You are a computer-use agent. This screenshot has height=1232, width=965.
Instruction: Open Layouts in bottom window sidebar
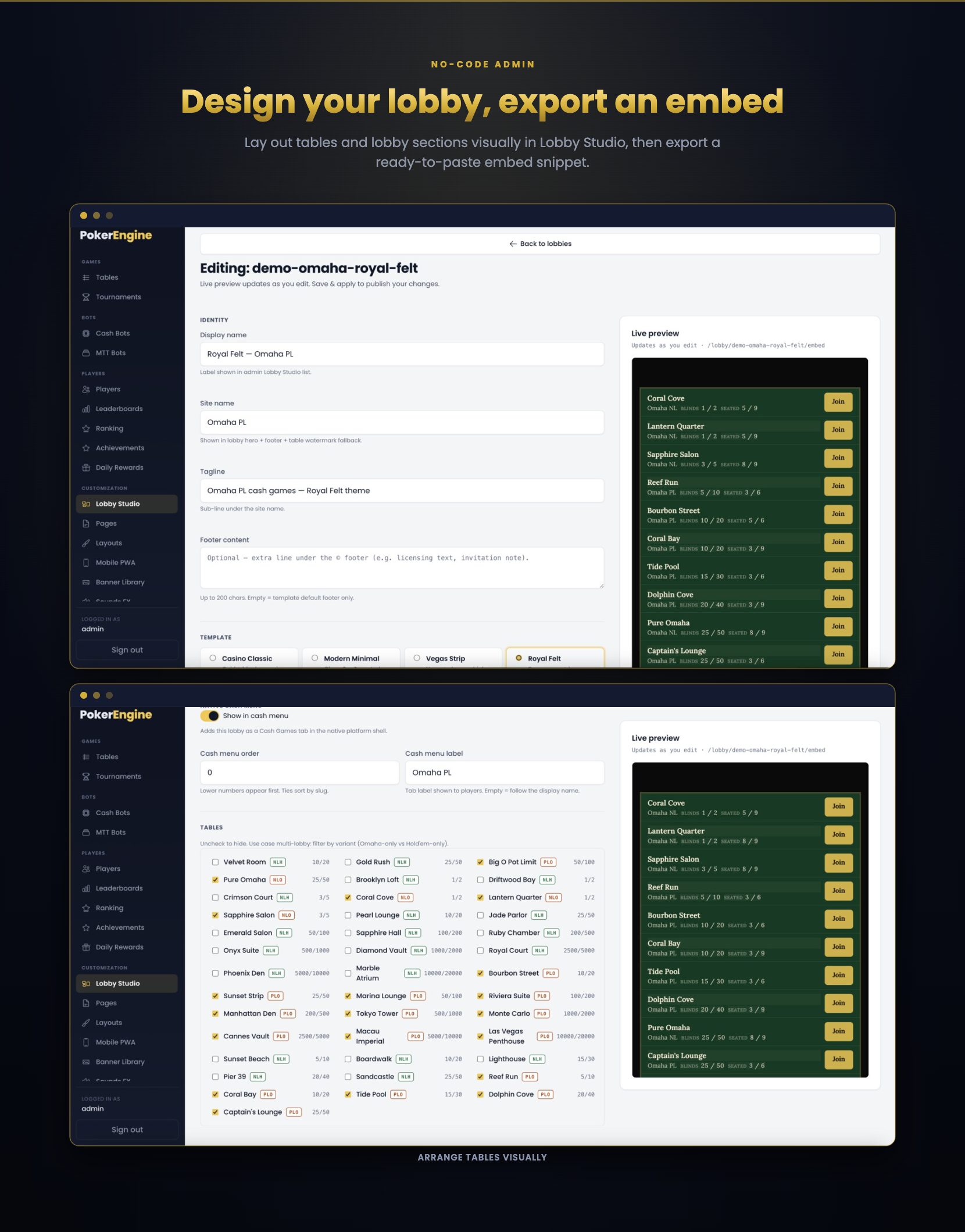click(127, 1023)
